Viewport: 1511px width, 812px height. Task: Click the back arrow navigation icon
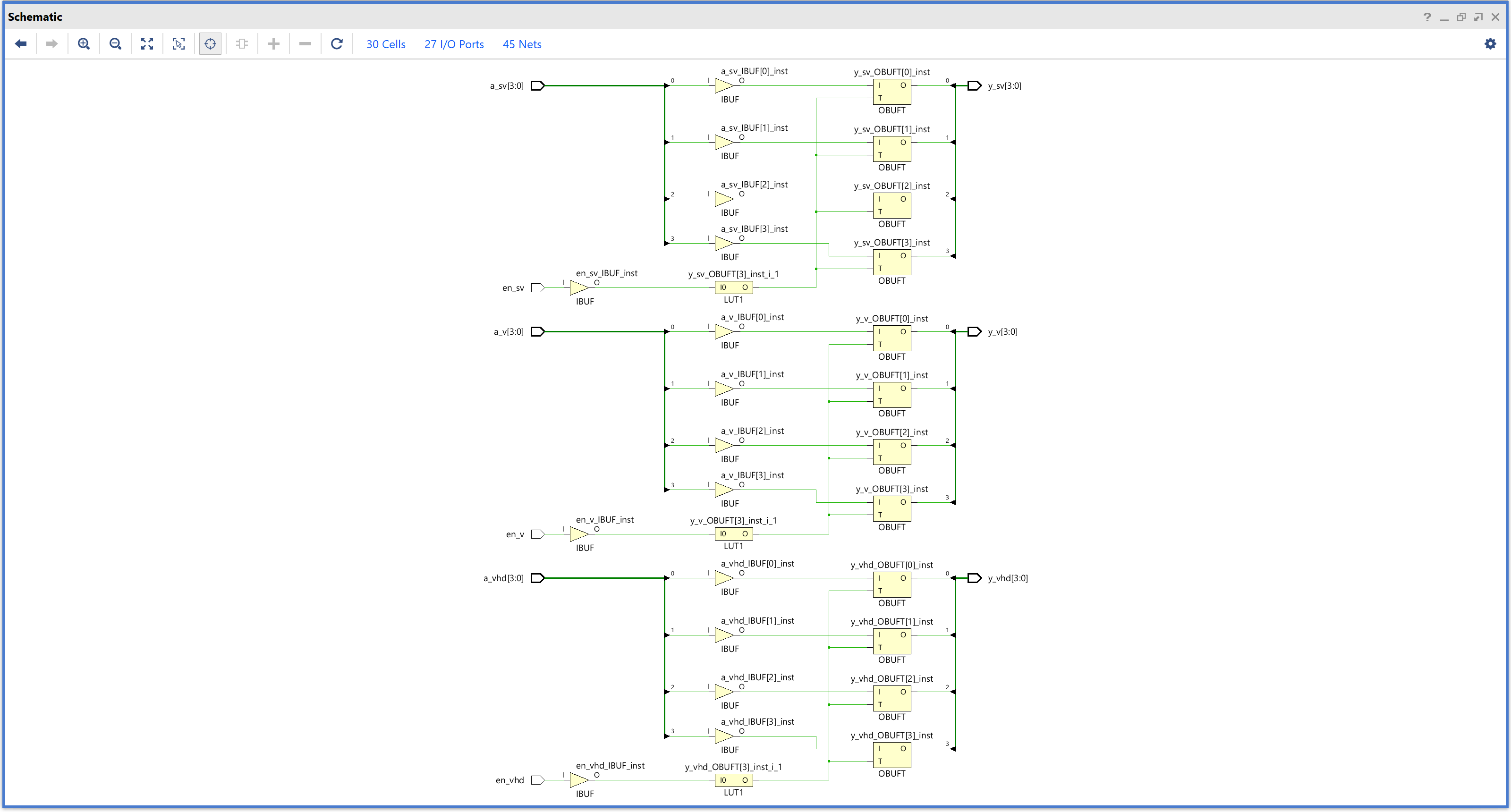coord(21,44)
